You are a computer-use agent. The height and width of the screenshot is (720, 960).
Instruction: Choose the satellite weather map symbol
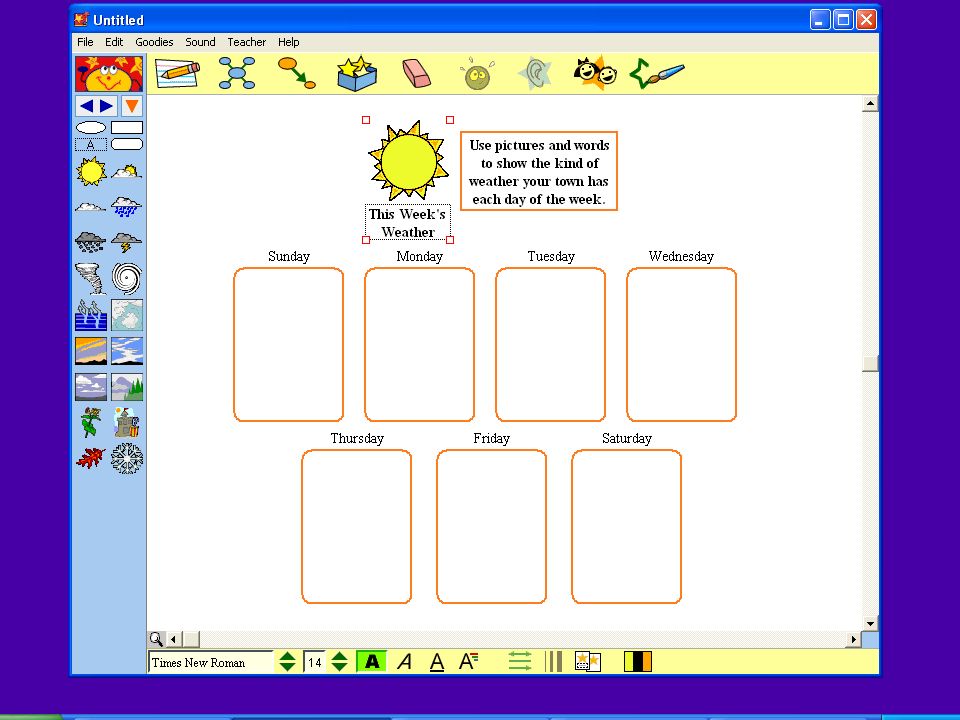(127, 315)
